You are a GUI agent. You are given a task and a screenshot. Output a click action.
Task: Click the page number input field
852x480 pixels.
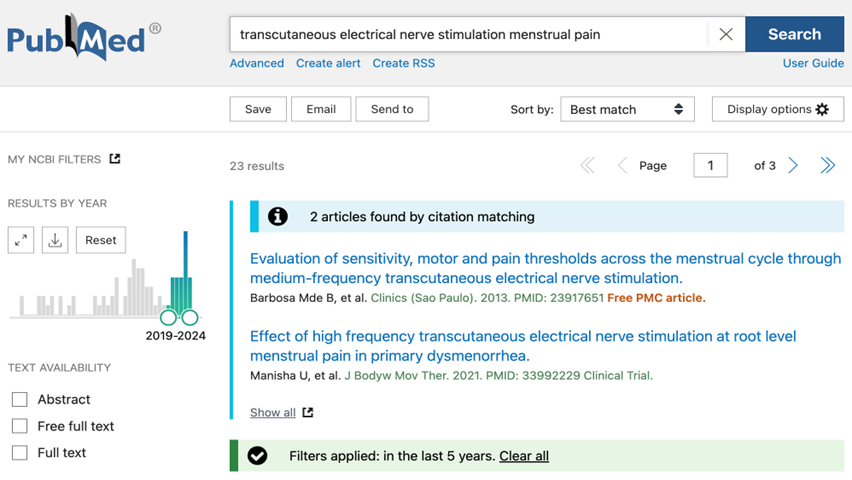tap(710, 165)
